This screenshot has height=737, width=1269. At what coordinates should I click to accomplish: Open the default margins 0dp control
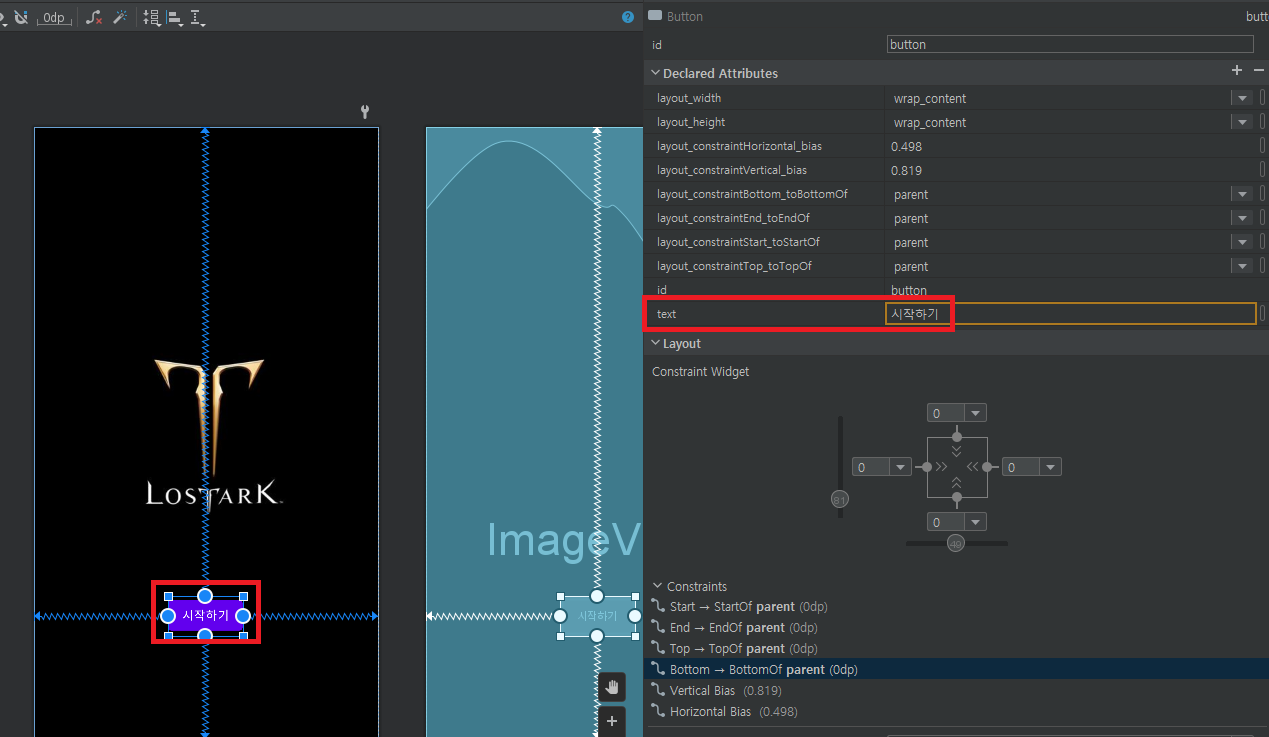point(54,18)
